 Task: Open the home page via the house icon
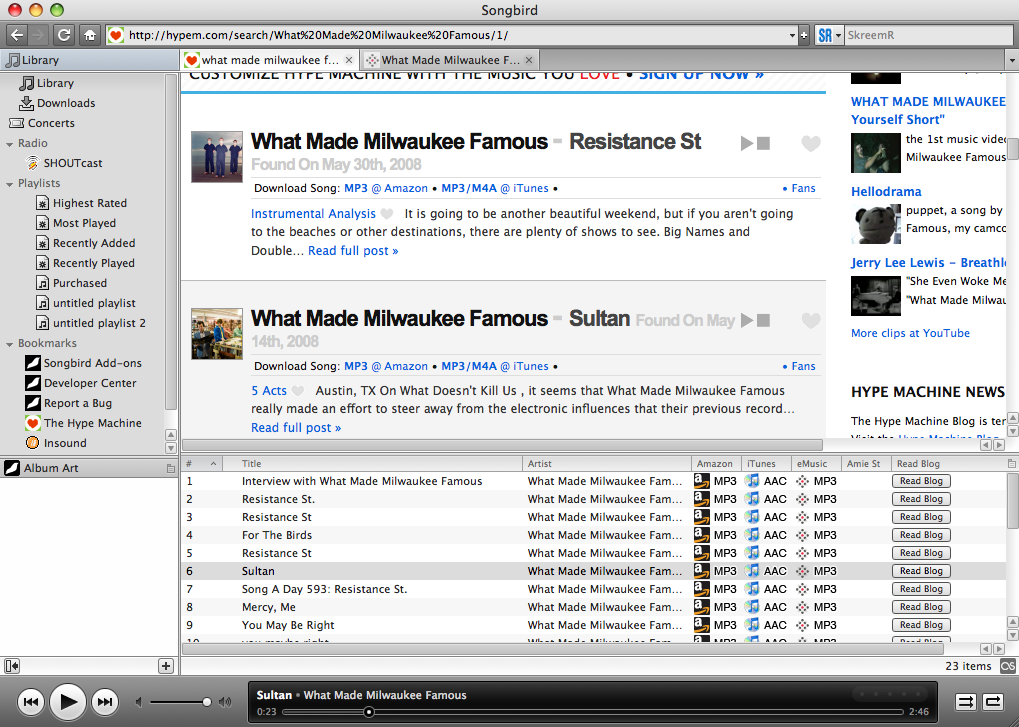90,35
